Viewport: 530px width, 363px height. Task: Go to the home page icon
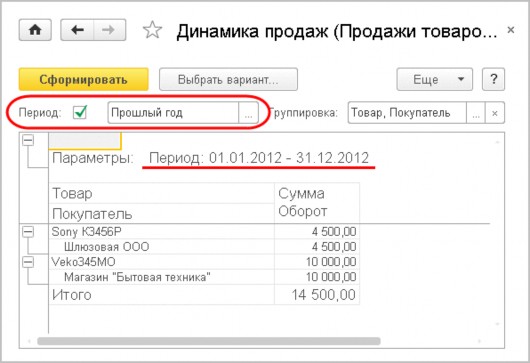(x=35, y=30)
